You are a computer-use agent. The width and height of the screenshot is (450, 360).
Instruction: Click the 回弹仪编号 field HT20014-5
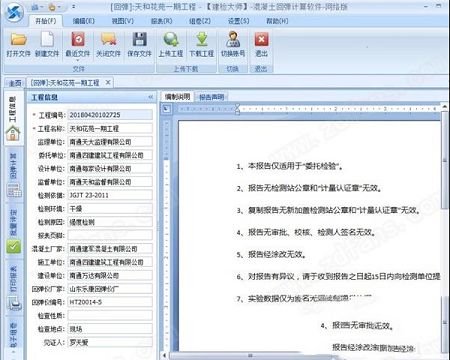(x=110, y=302)
